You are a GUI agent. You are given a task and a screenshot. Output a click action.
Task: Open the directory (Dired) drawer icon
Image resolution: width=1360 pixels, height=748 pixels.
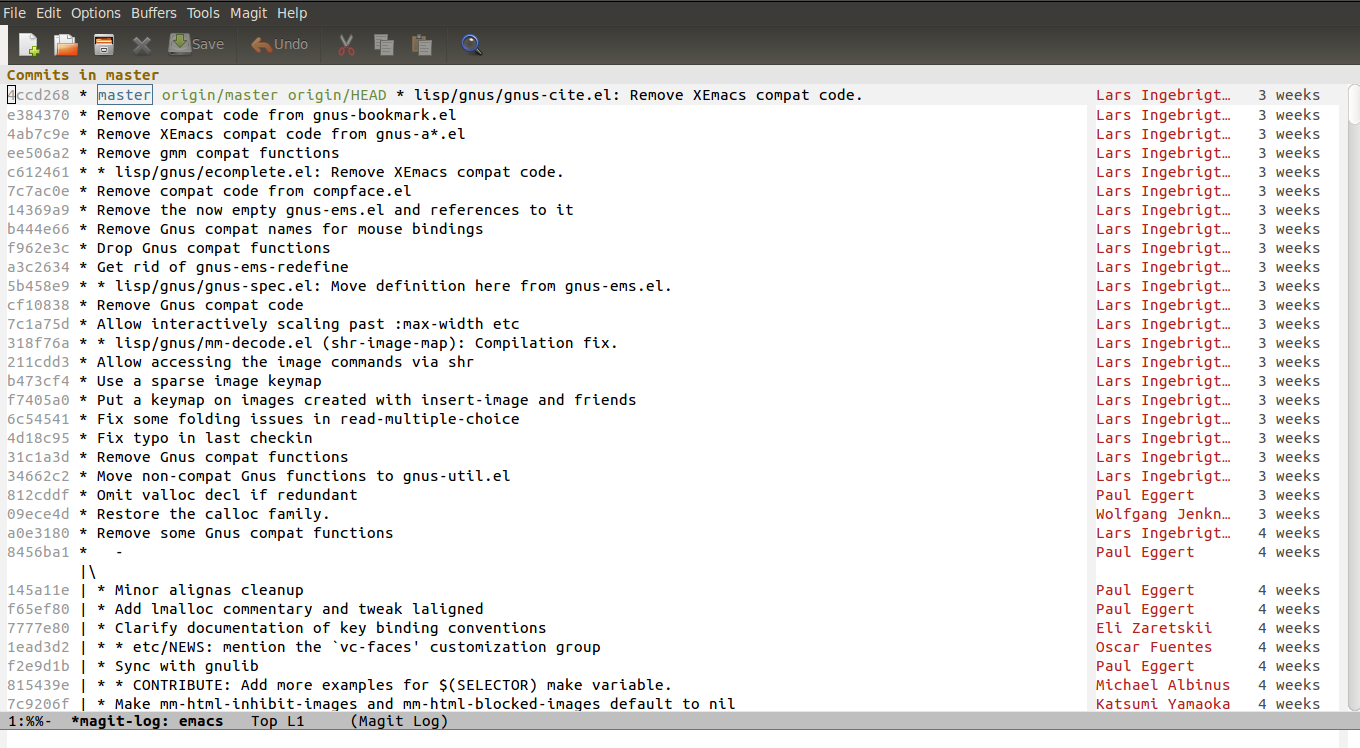(104, 44)
